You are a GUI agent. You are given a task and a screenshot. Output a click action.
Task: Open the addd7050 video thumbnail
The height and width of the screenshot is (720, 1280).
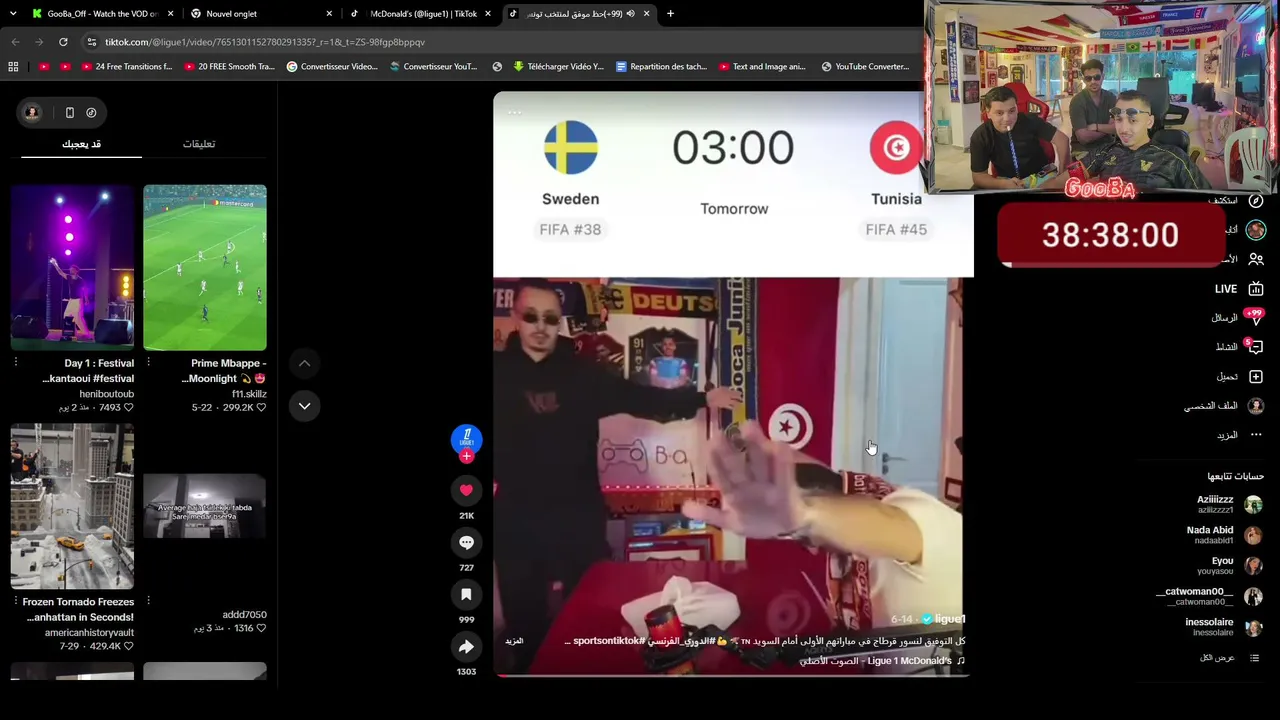[x=205, y=507]
